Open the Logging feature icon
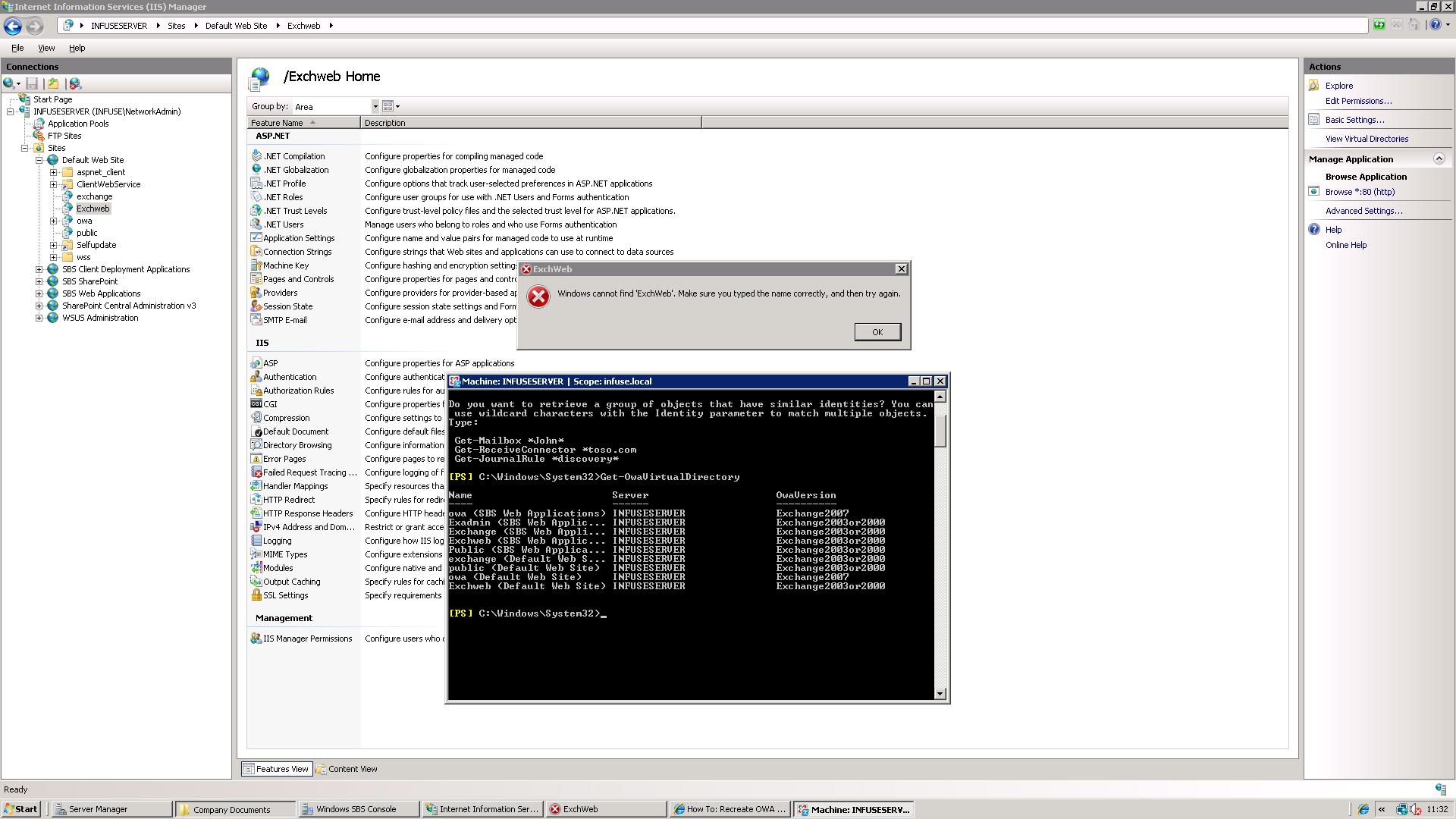The width and height of the screenshot is (1456, 819). point(256,541)
